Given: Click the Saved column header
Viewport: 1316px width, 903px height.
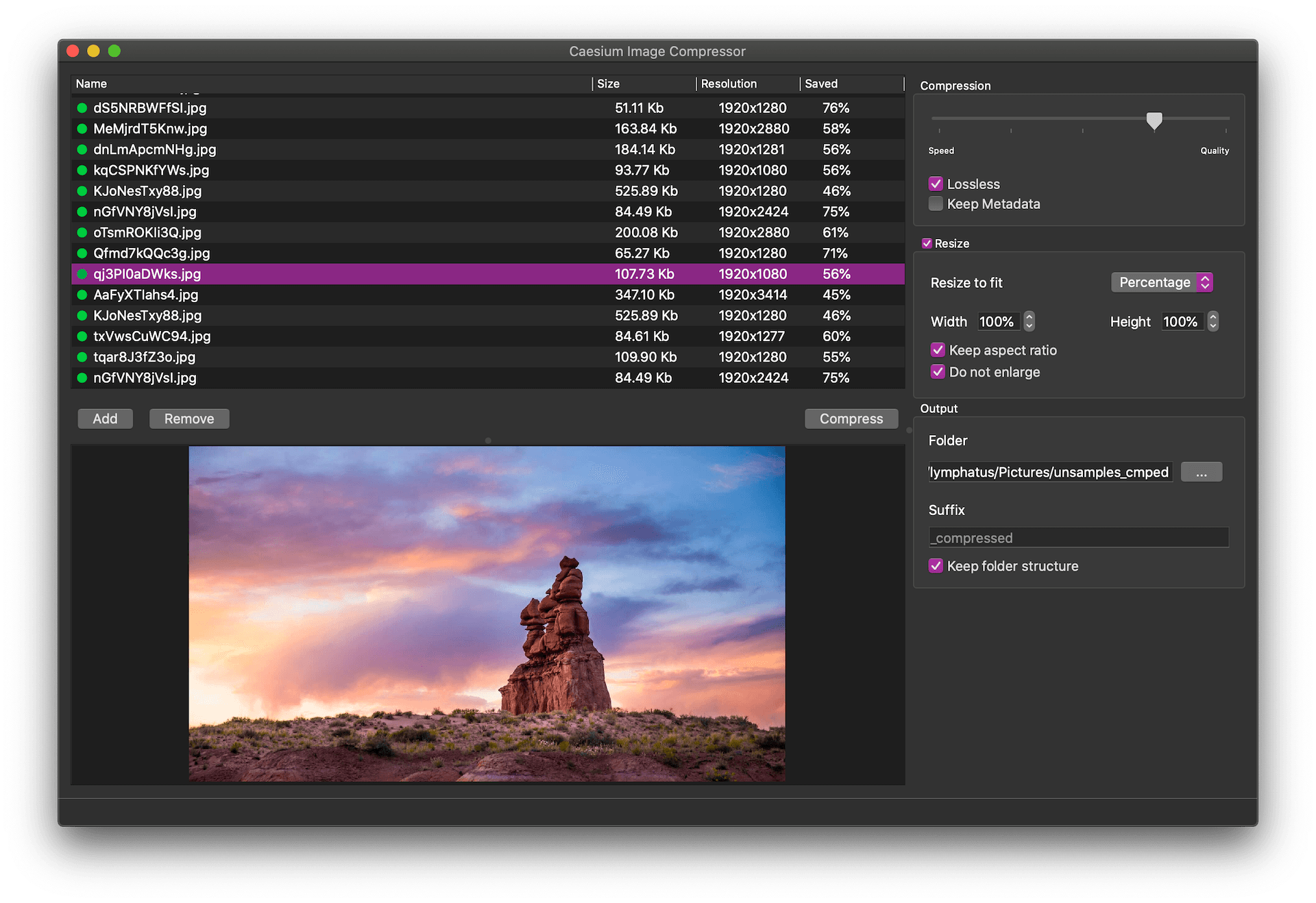Looking at the screenshot, I should 821,83.
